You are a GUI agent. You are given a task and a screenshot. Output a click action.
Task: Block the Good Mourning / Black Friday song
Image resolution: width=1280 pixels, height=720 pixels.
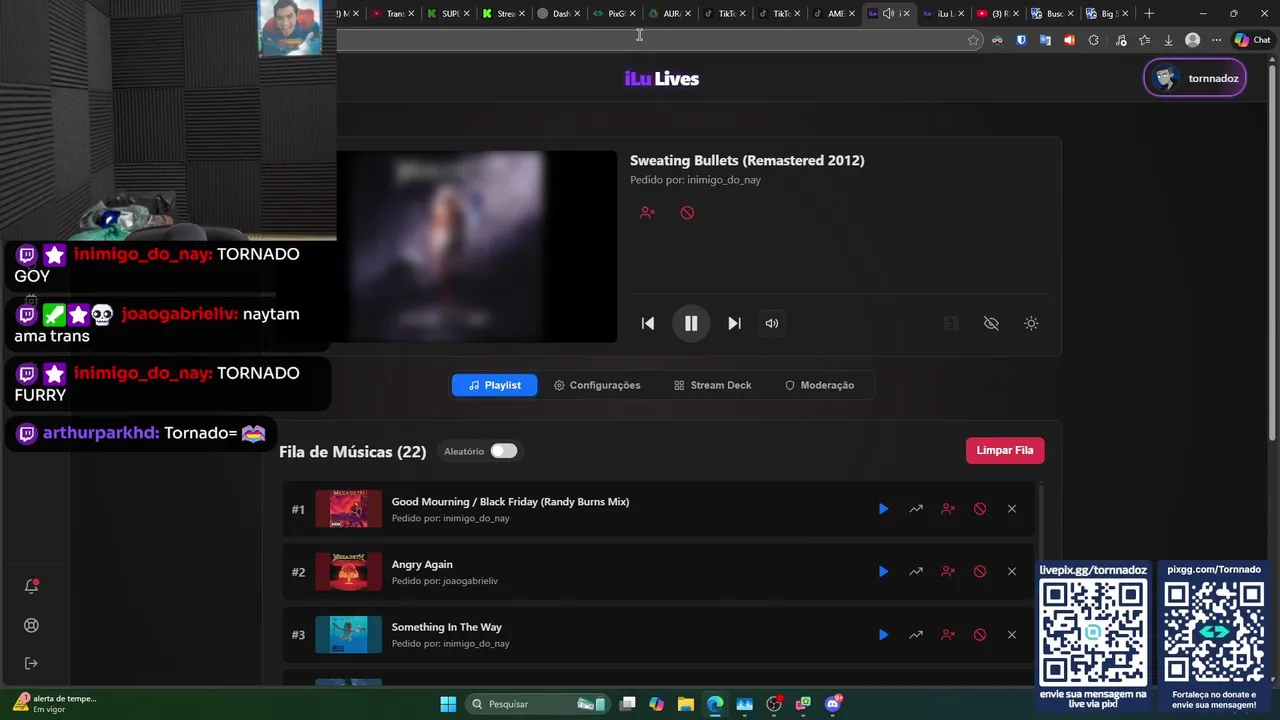[x=979, y=509]
